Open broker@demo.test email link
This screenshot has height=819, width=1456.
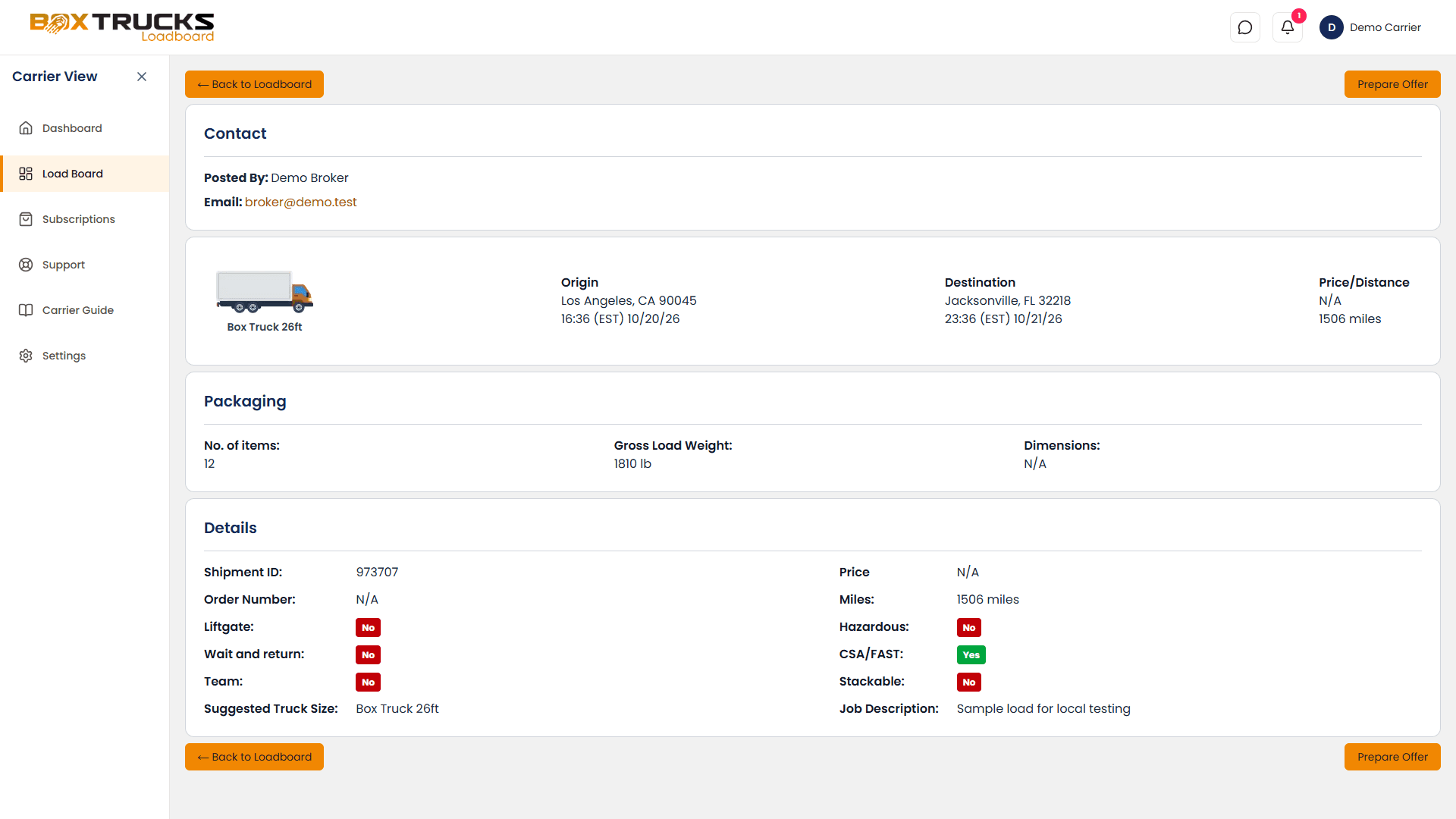300,202
